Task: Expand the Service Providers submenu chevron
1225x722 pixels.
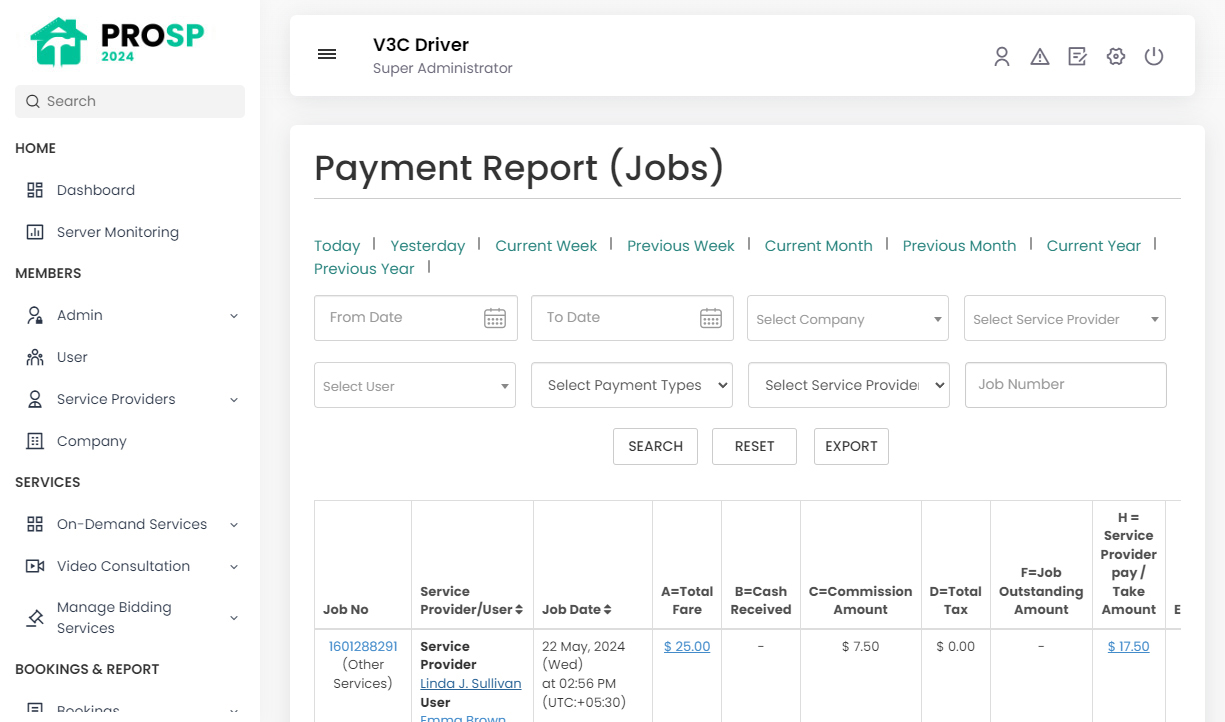Action: tap(234, 399)
